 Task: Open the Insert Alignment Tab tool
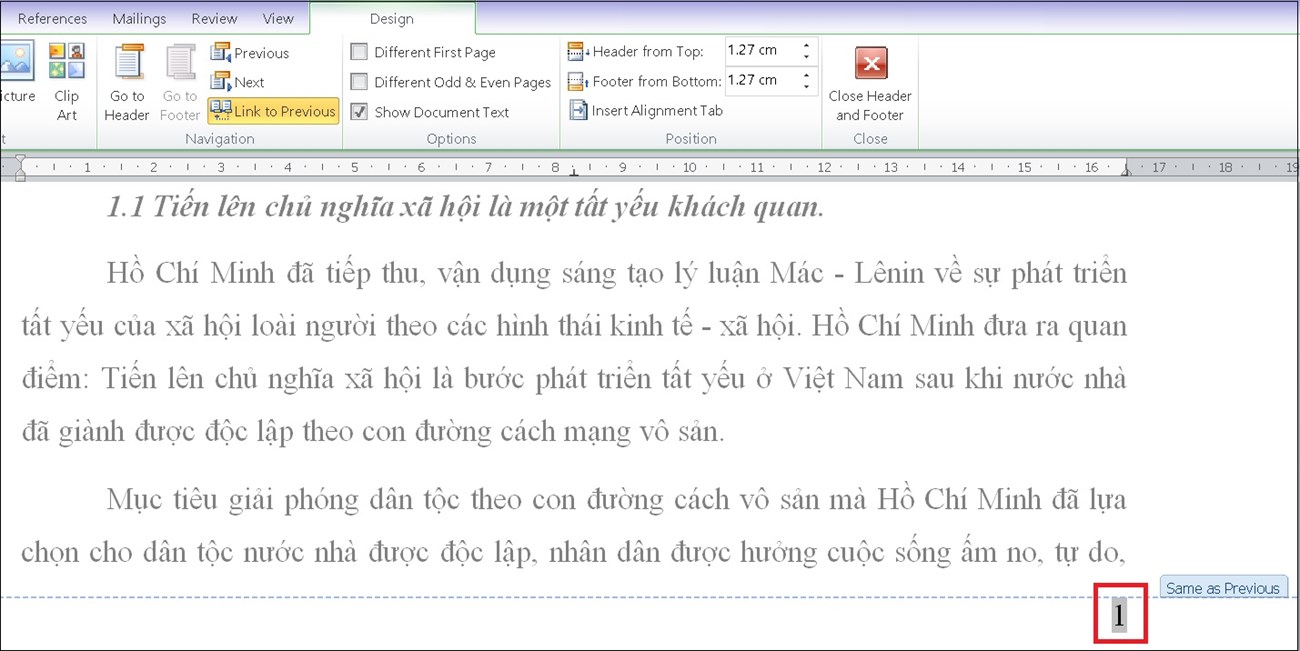tap(645, 110)
